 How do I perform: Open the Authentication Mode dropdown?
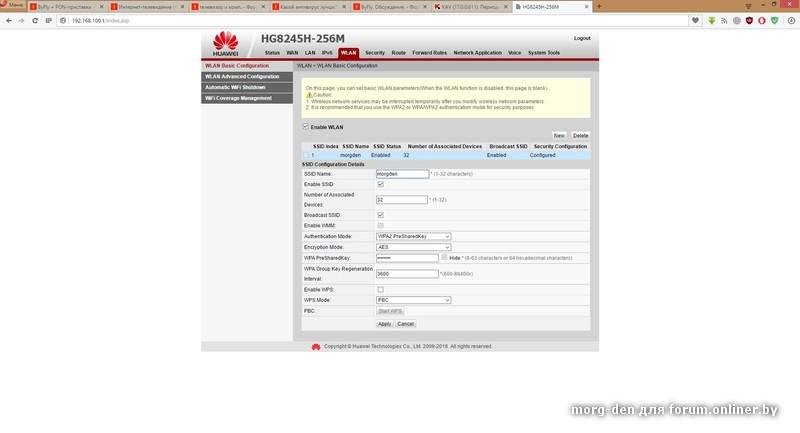413,237
